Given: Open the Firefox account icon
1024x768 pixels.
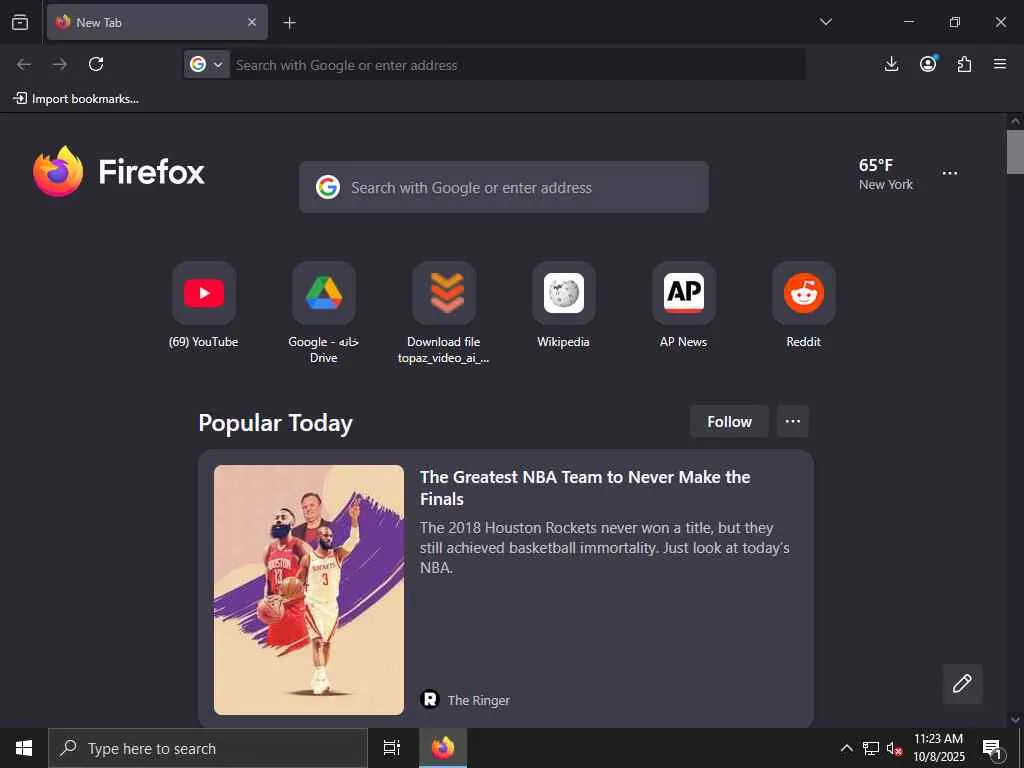Looking at the screenshot, I should (x=928, y=63).
